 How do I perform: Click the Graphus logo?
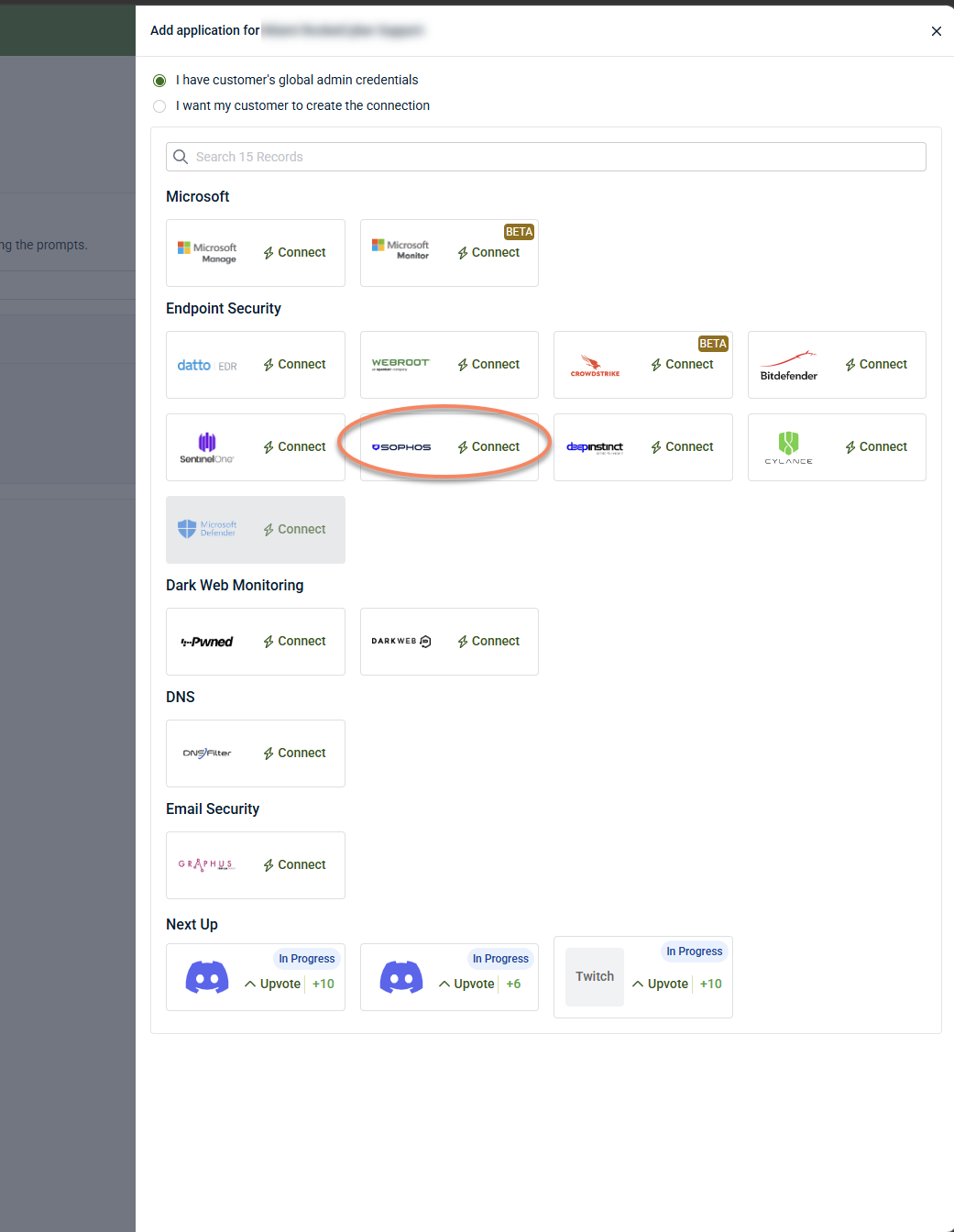(x=207, y=864)
